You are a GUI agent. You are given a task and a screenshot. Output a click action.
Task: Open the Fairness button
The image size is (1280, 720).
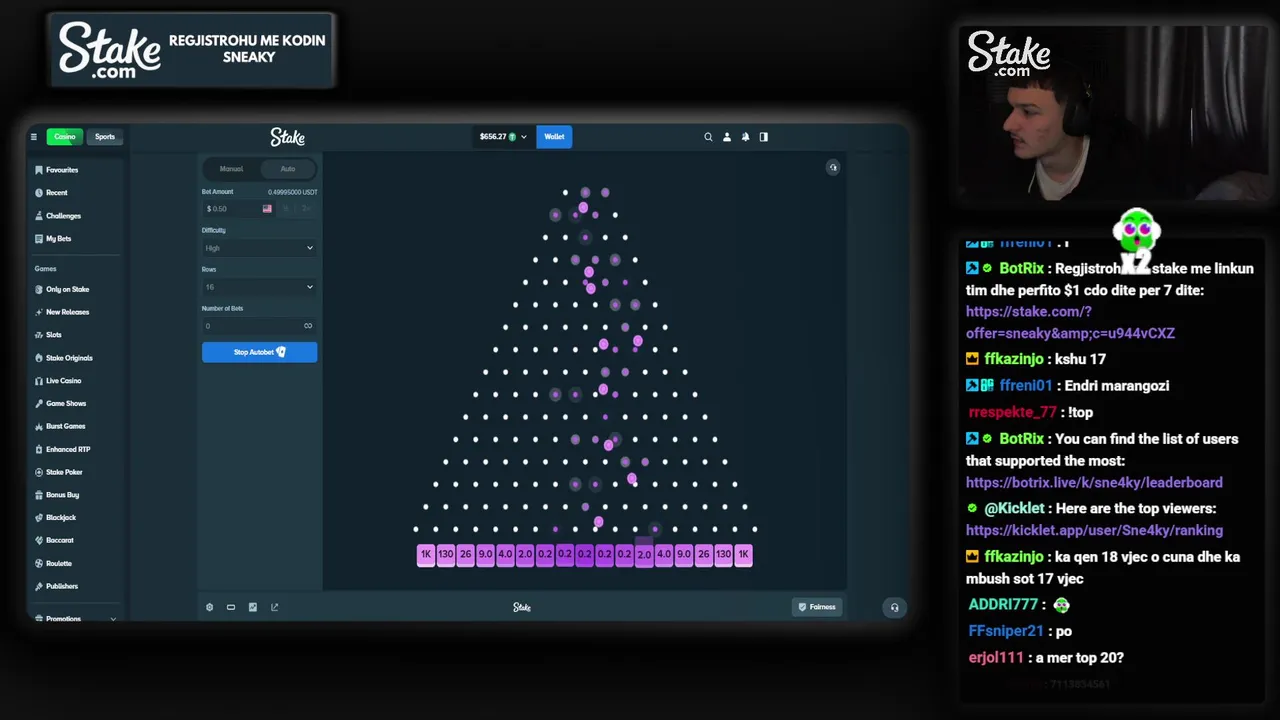click(x=817, y=607)
